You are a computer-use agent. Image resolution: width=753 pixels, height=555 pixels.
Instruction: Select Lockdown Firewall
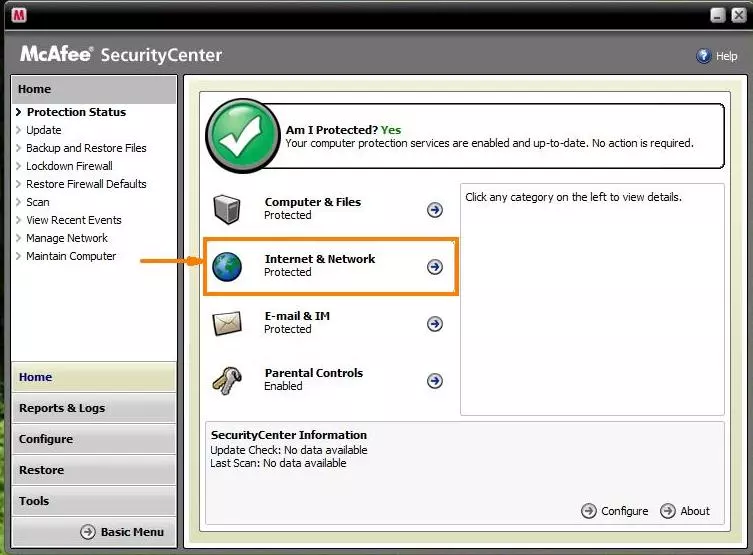70,166
